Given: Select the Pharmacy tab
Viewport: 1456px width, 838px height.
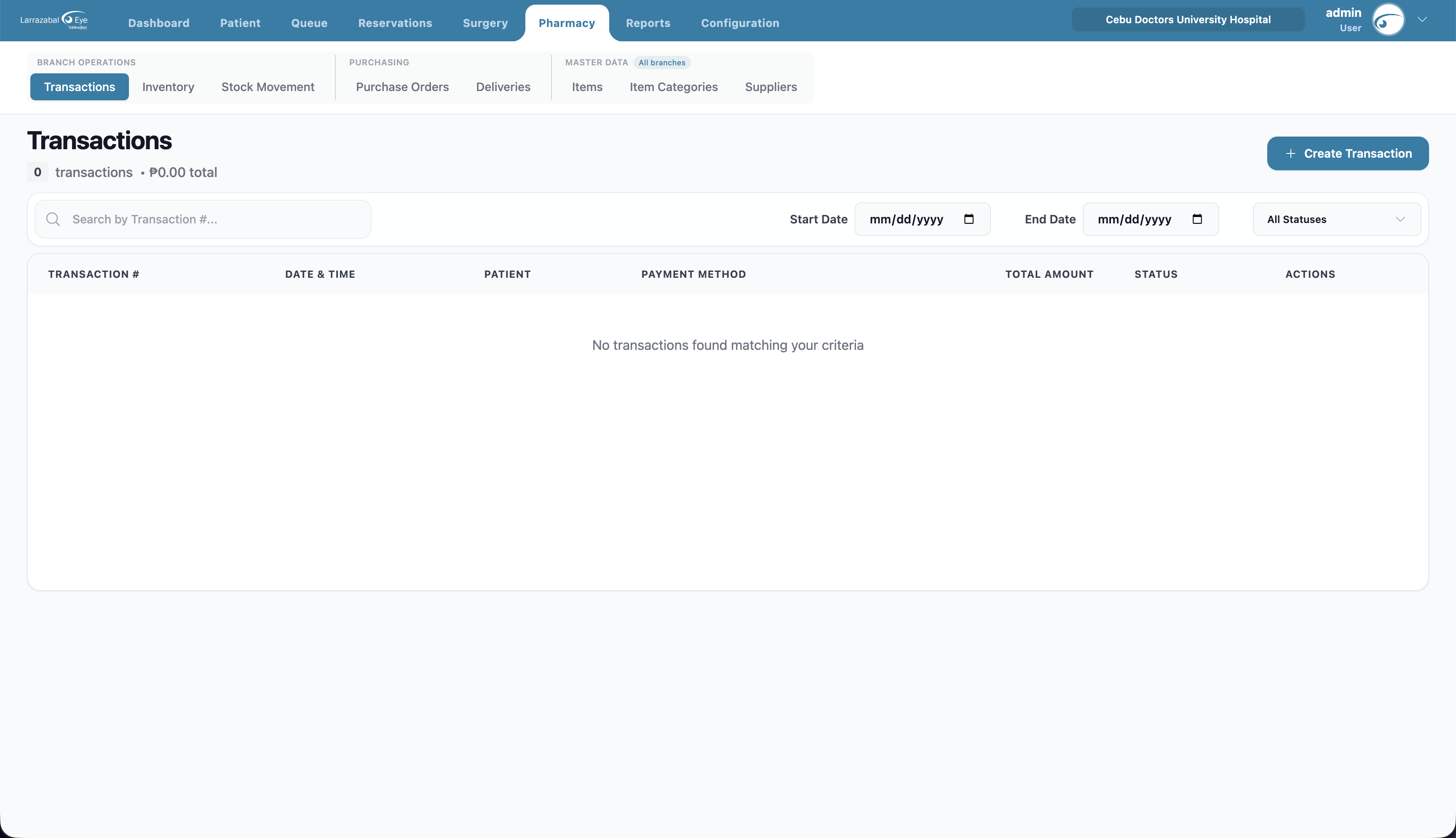Looking at the screenshot, I should [567, 23].
